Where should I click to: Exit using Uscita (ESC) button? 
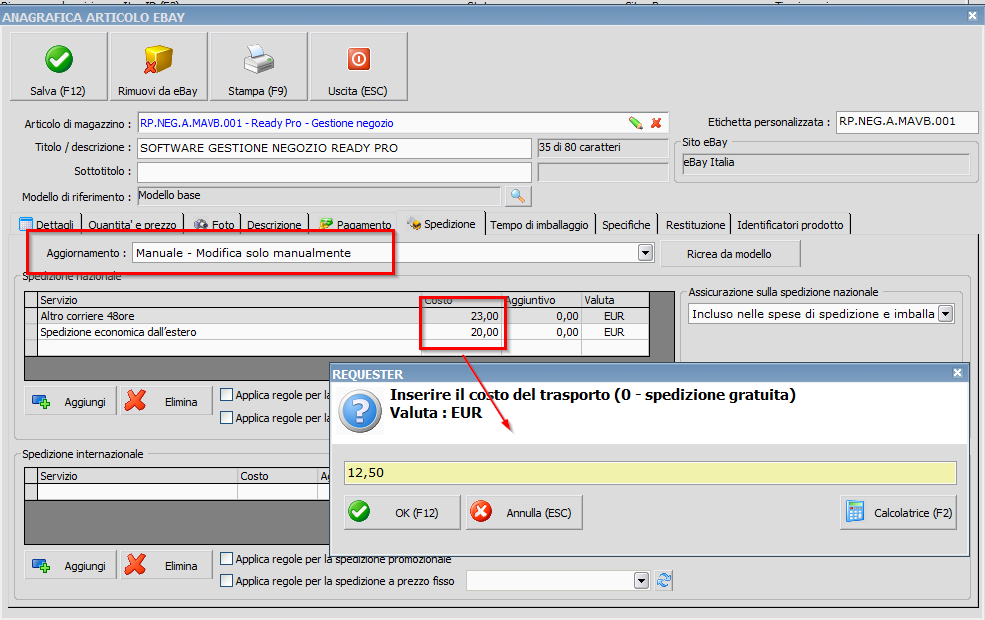click(x=358, y=67)
